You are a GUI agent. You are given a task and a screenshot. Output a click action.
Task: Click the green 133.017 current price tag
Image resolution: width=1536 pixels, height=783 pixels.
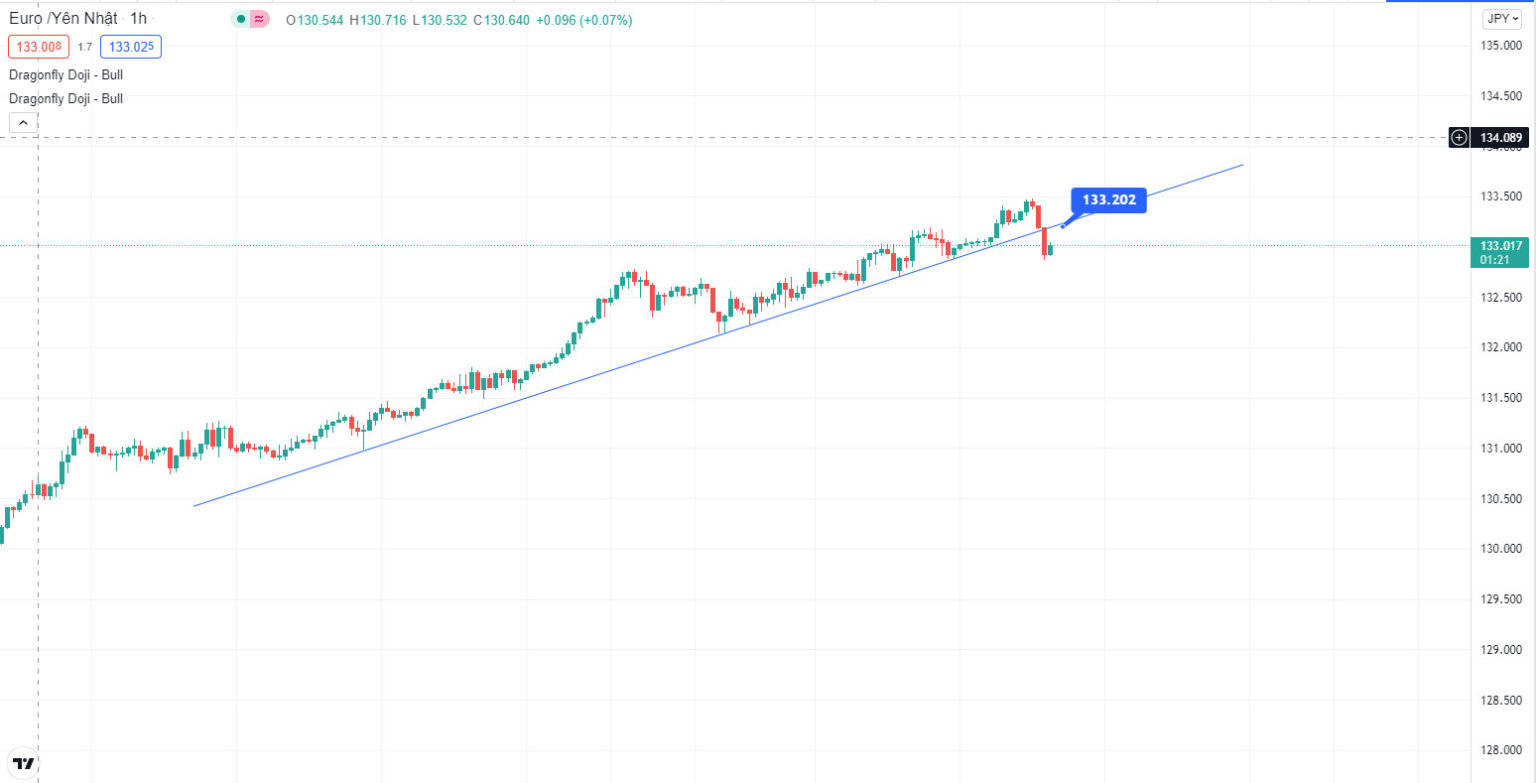point(1501,252)
